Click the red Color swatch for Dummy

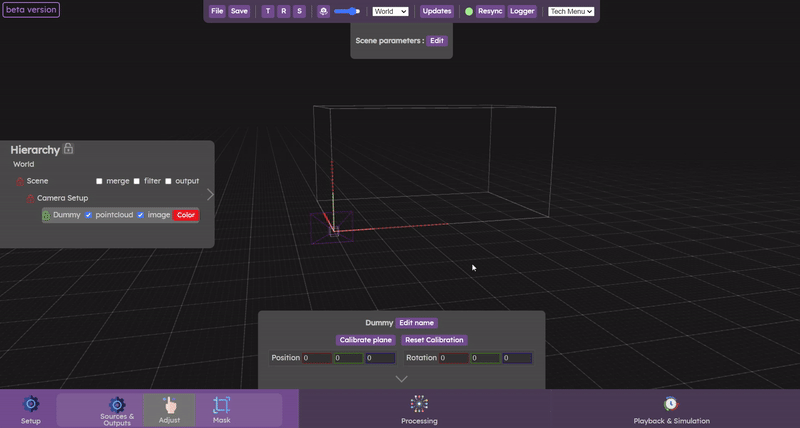pos(185,215)
